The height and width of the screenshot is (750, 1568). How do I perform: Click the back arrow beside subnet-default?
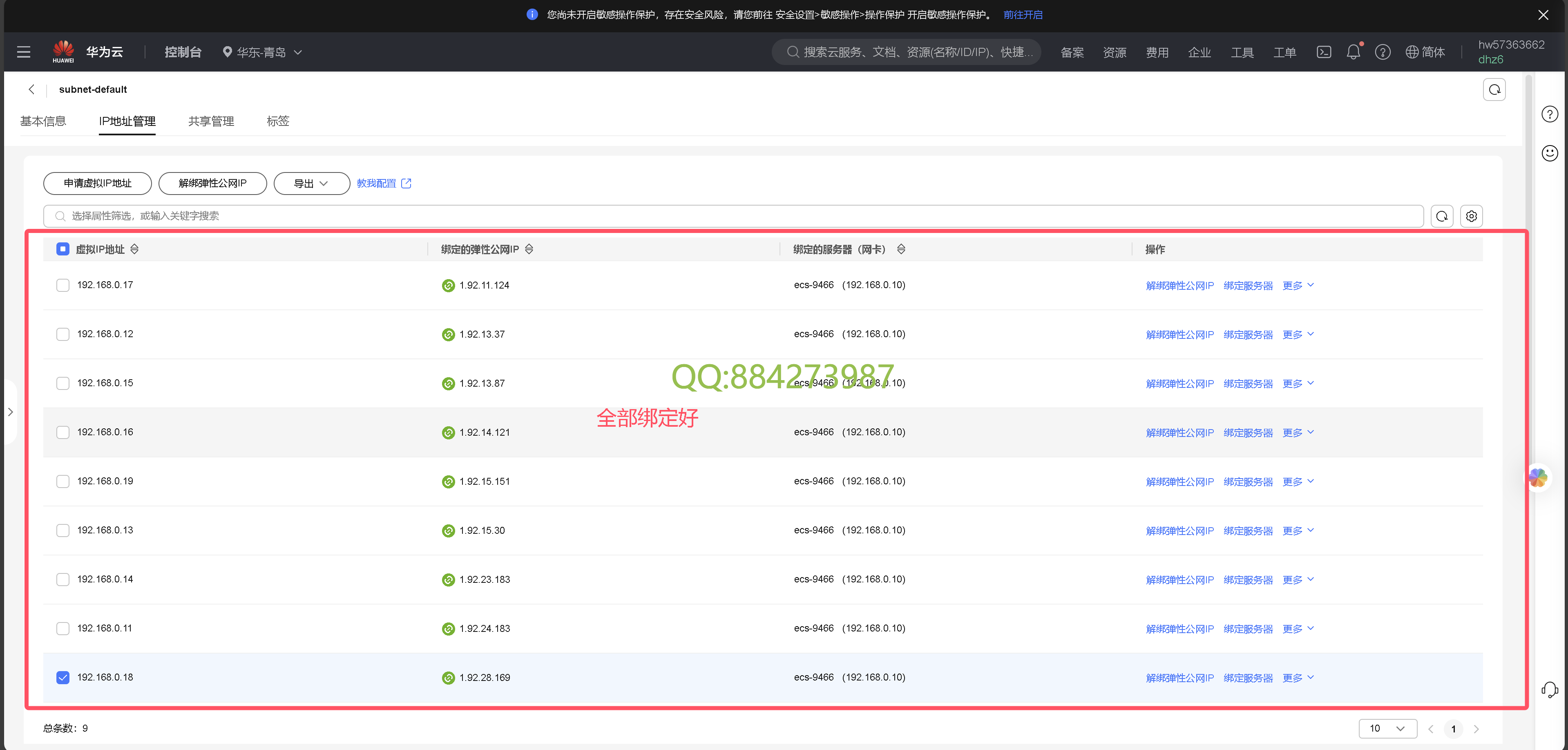coord(31,90)
